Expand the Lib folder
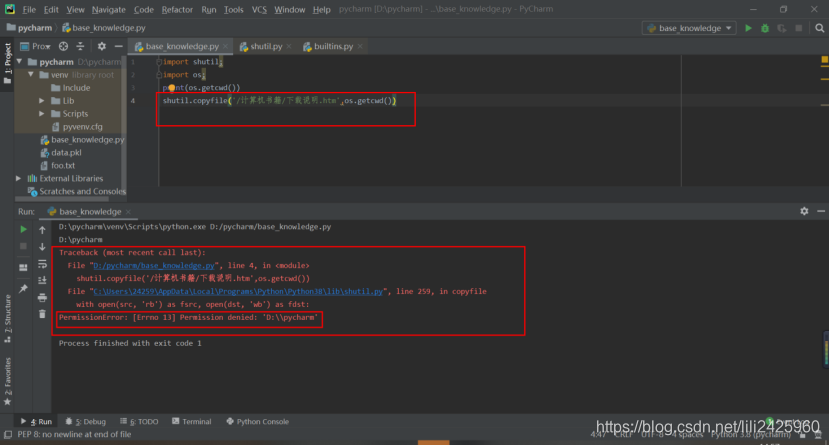This screenshot has height=446, width=830. (42, 101)
